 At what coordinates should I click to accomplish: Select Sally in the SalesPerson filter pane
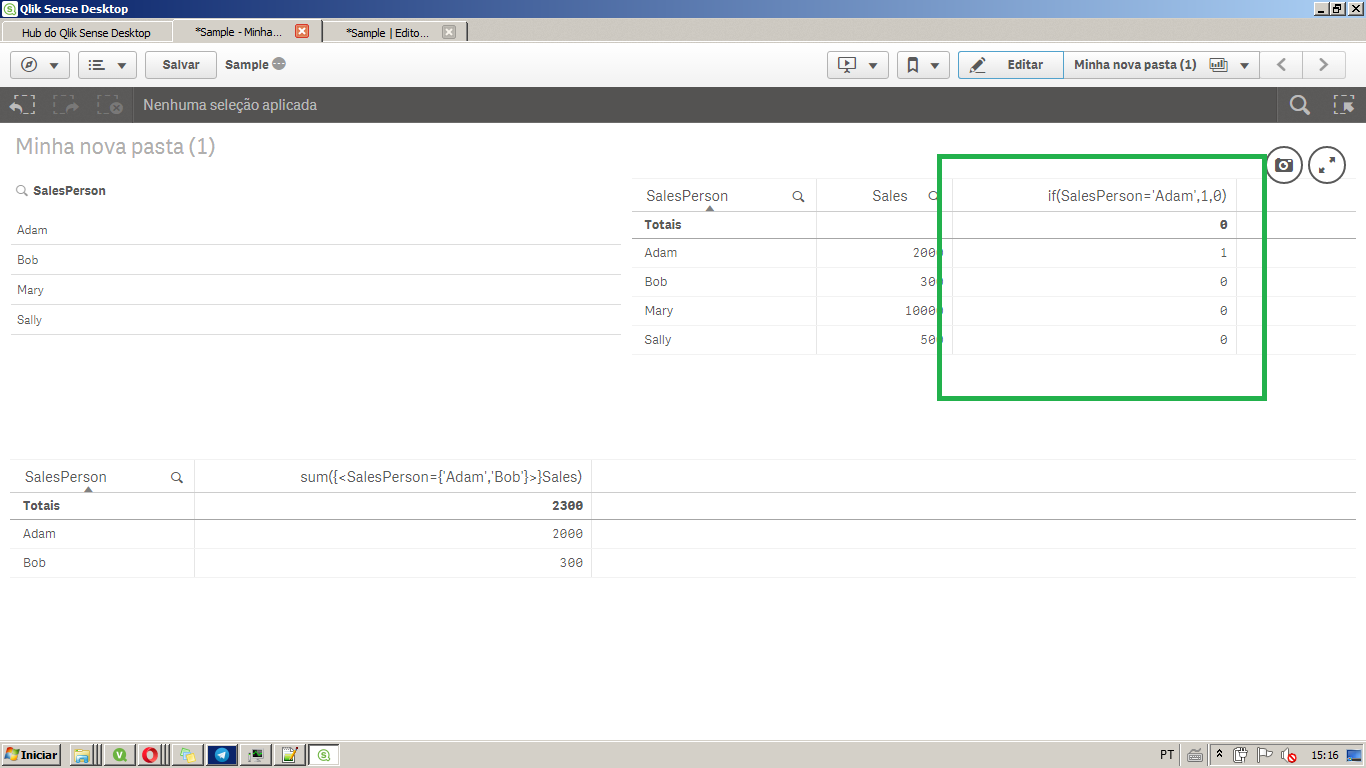click(x=316, y=320)
